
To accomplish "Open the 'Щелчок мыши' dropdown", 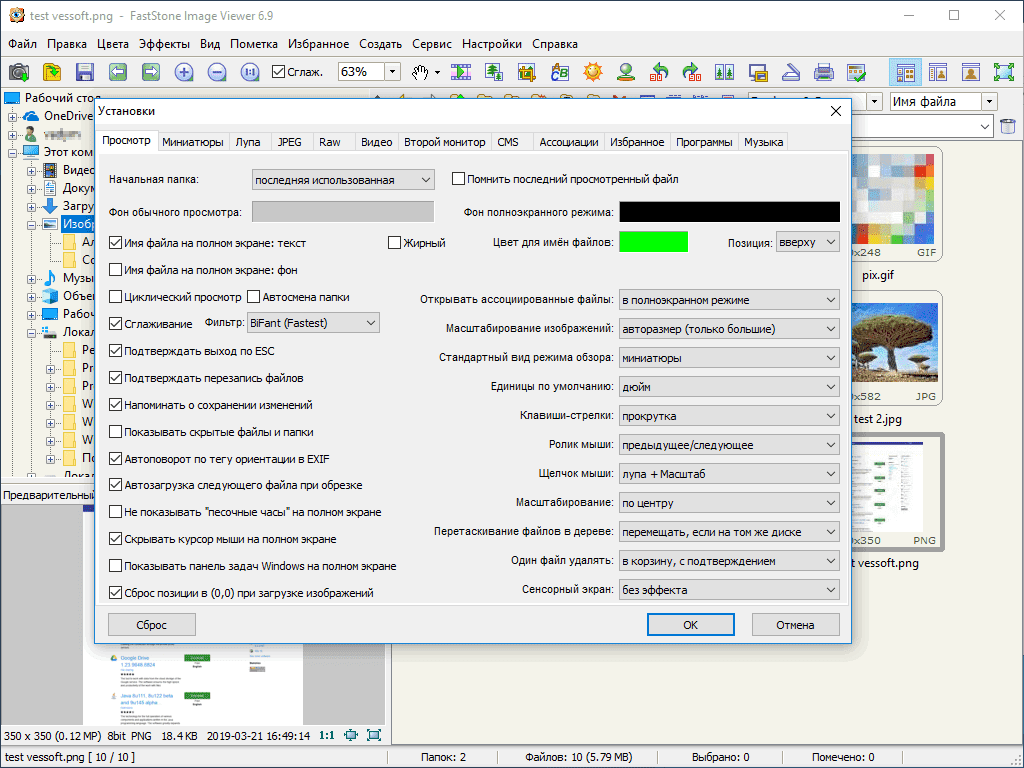I will click(x=729, y=474).
